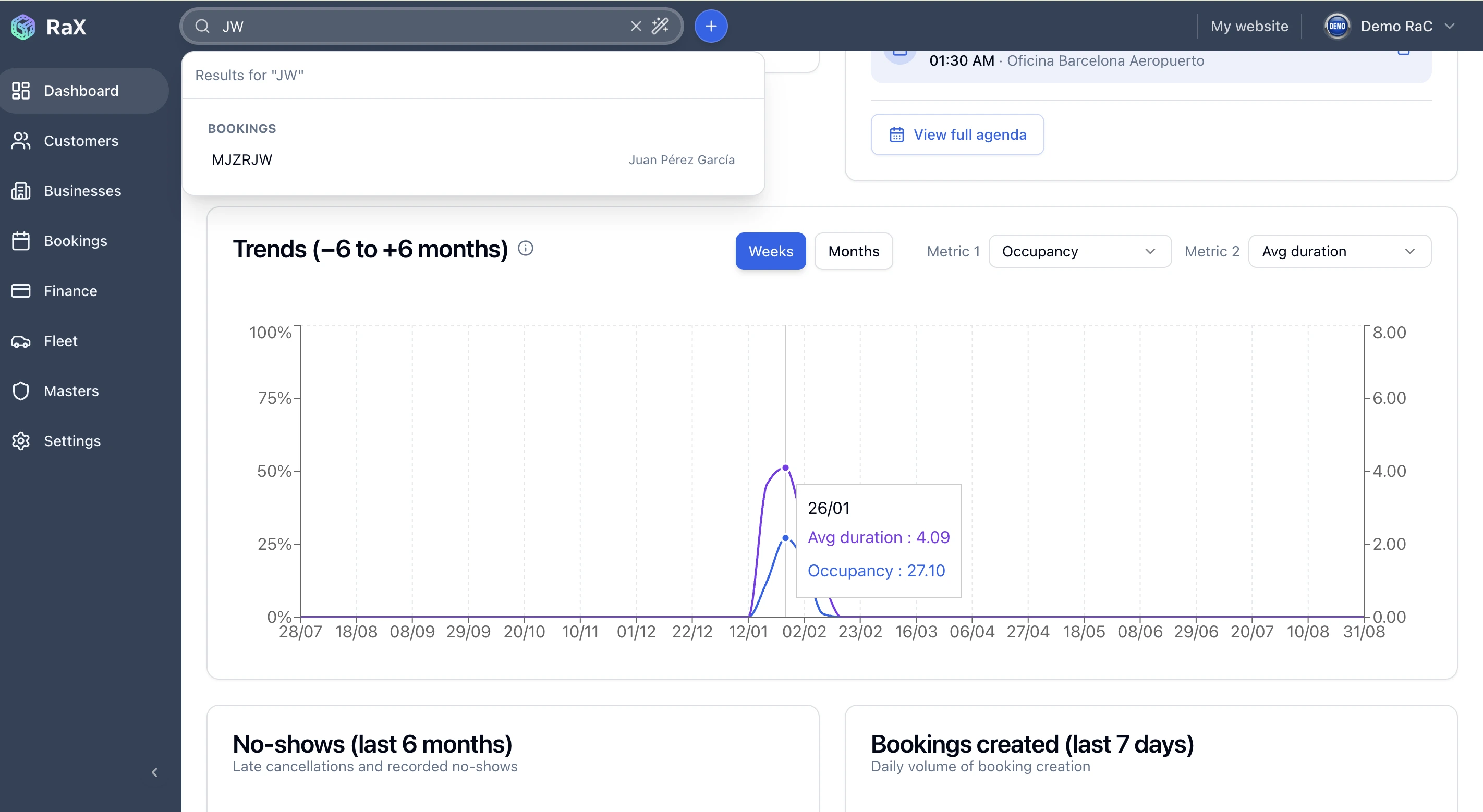Click the Trends info icon
The image size is (1483, 812).
tap(525, 248)
